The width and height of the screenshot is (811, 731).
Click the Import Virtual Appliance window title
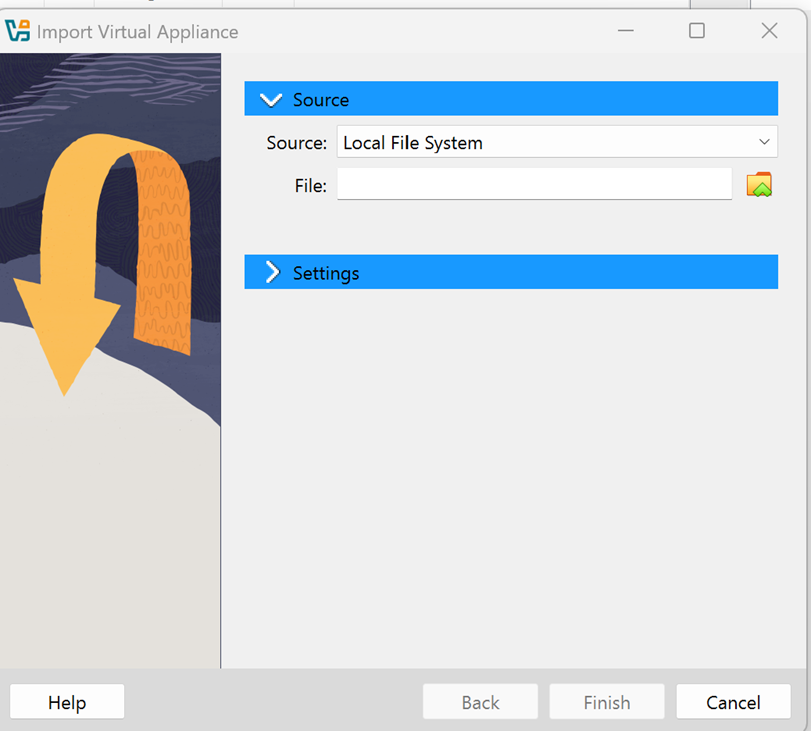[138, 32]
